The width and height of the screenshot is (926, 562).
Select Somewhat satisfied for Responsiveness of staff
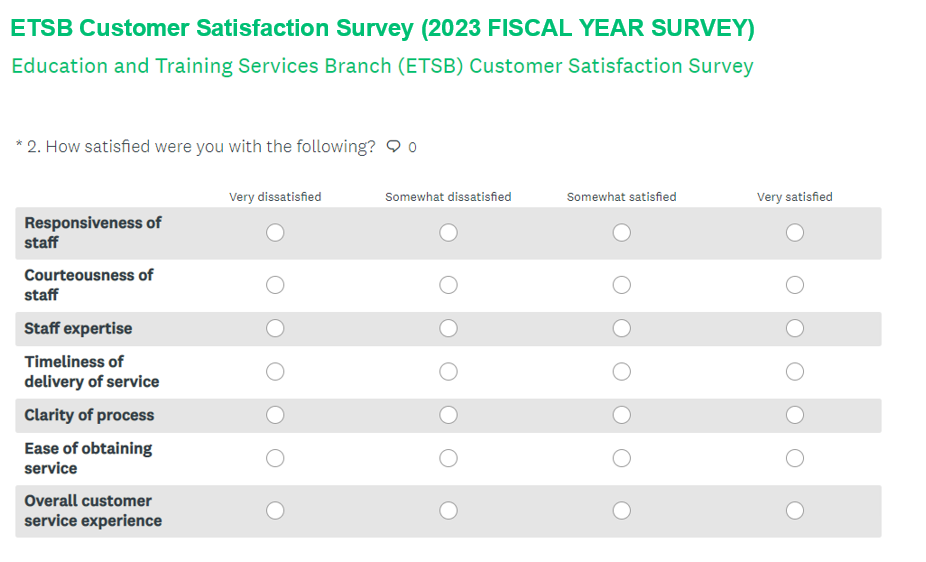click(621, 233)
